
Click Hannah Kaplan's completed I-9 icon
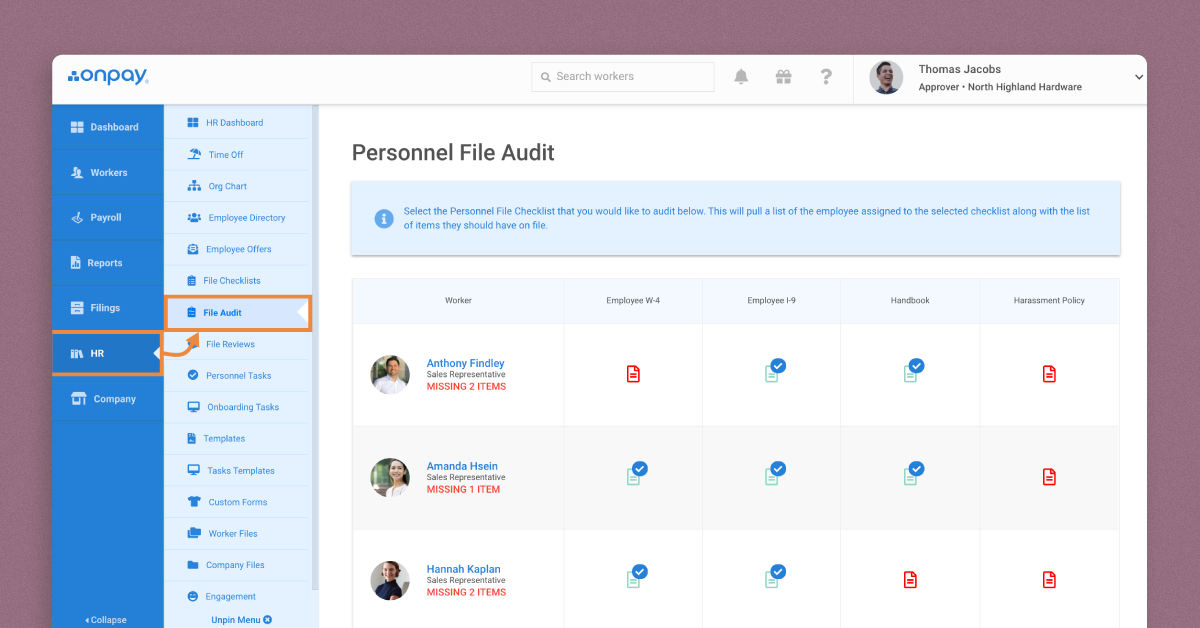(774, 576)
